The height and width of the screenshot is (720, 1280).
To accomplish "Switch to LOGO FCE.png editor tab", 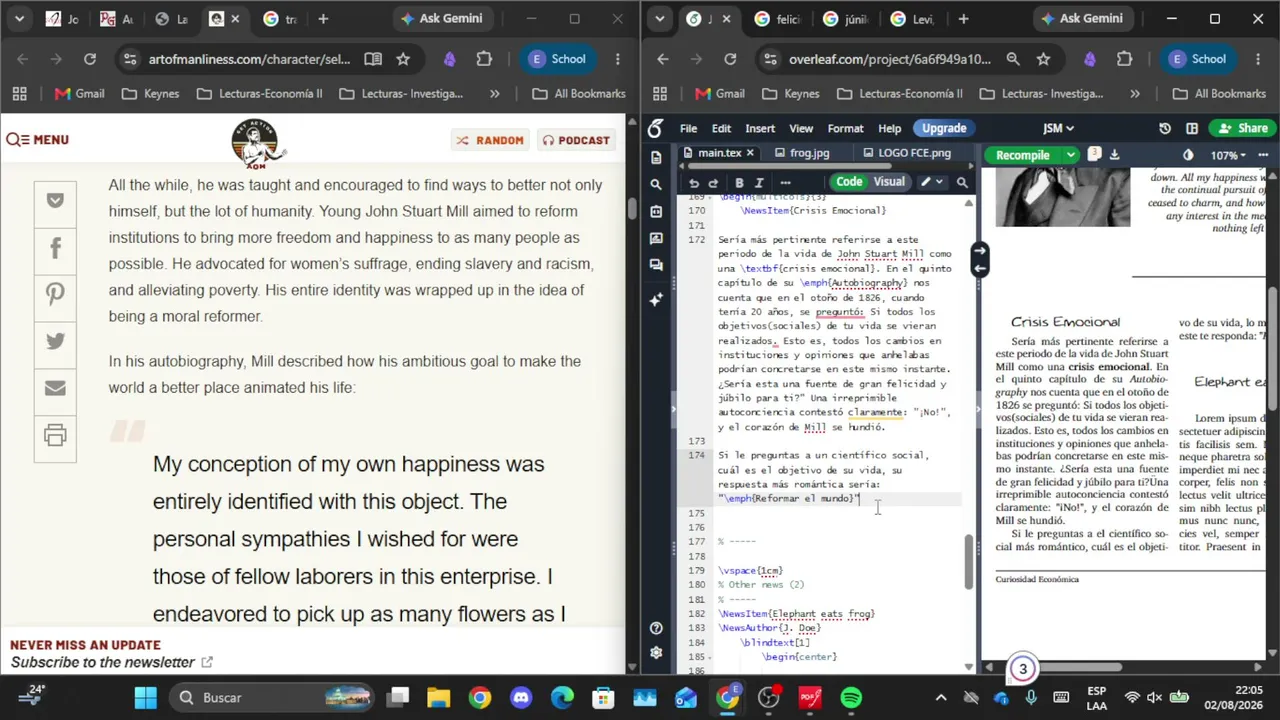I will coord(913,153).
